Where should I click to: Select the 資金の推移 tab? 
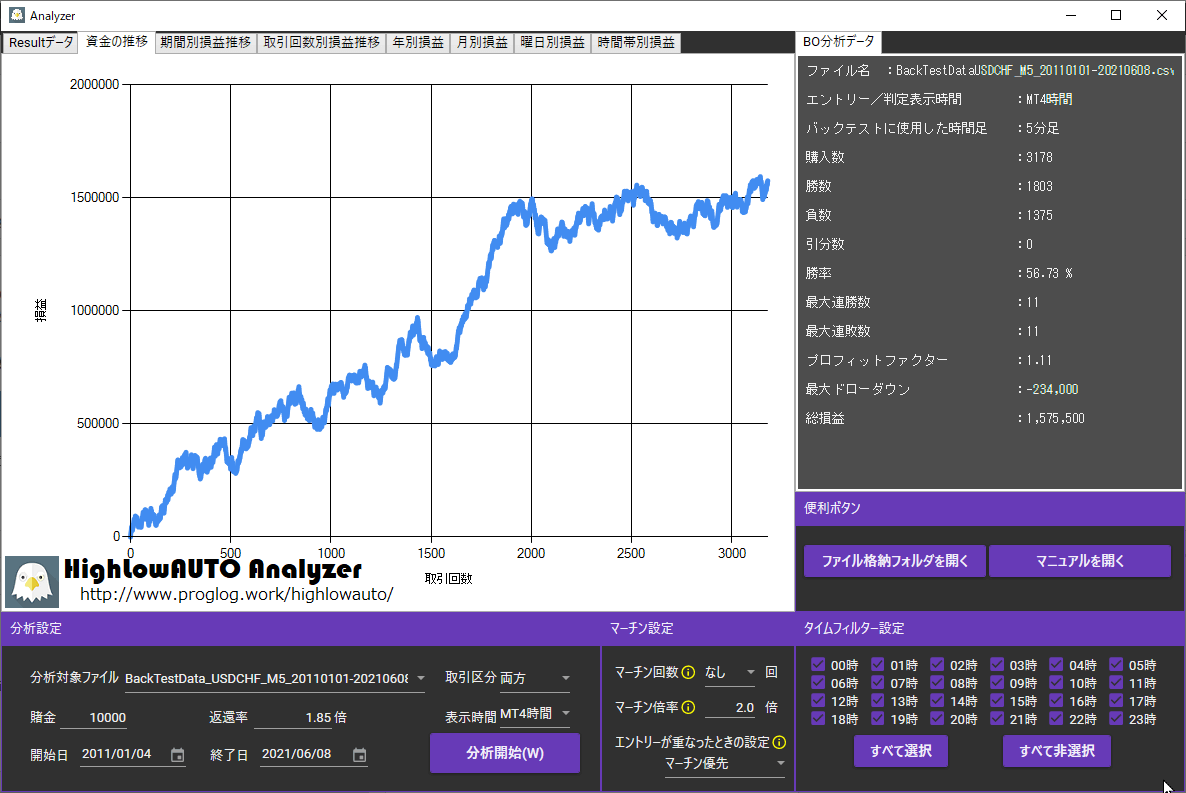tap(116, 42)
